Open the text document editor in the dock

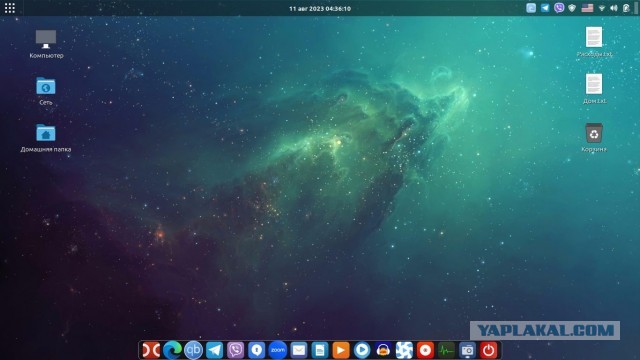(x=320, y=350)
